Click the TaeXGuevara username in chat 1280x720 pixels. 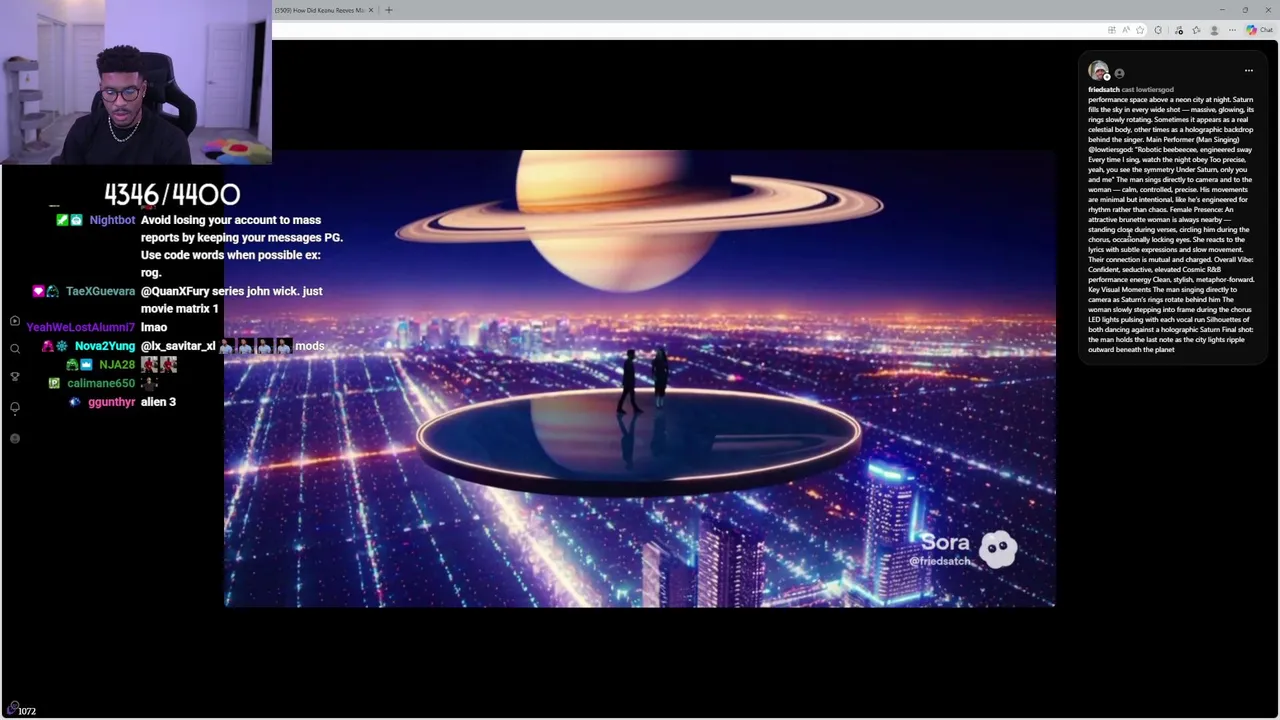100,291
